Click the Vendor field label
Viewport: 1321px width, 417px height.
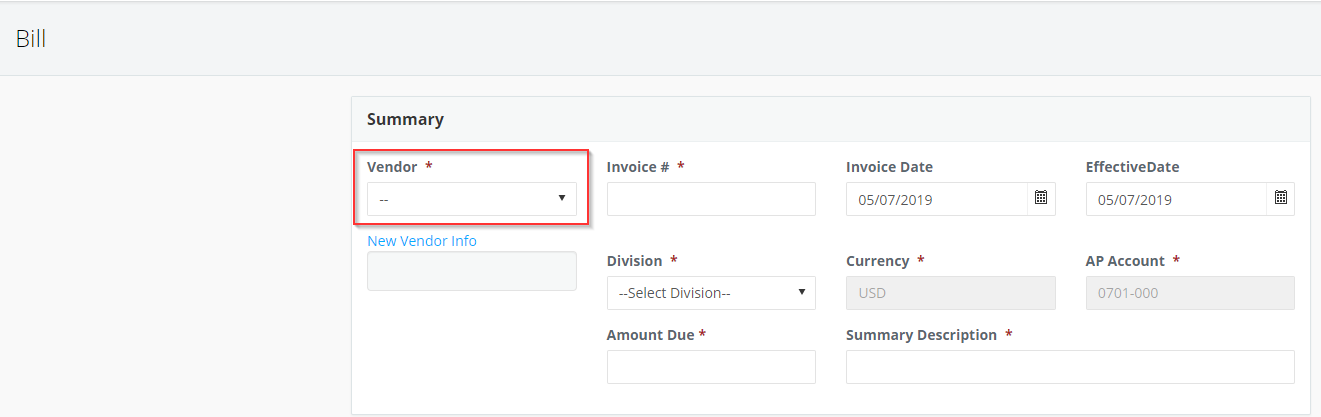tap(392, 167)
